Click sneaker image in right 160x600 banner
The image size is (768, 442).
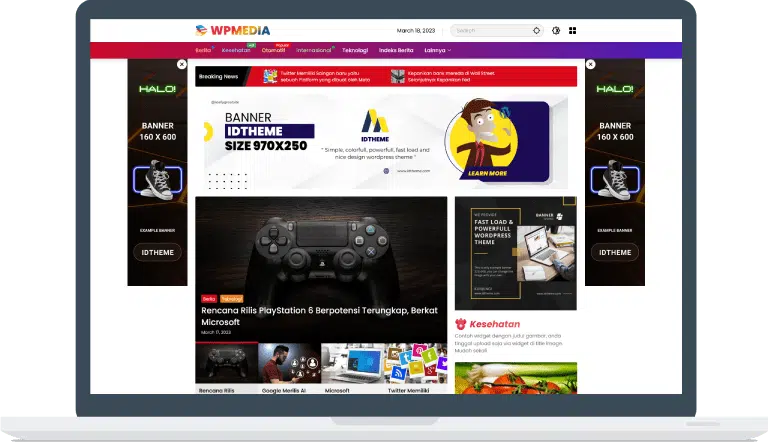click(x=615, y=179)
